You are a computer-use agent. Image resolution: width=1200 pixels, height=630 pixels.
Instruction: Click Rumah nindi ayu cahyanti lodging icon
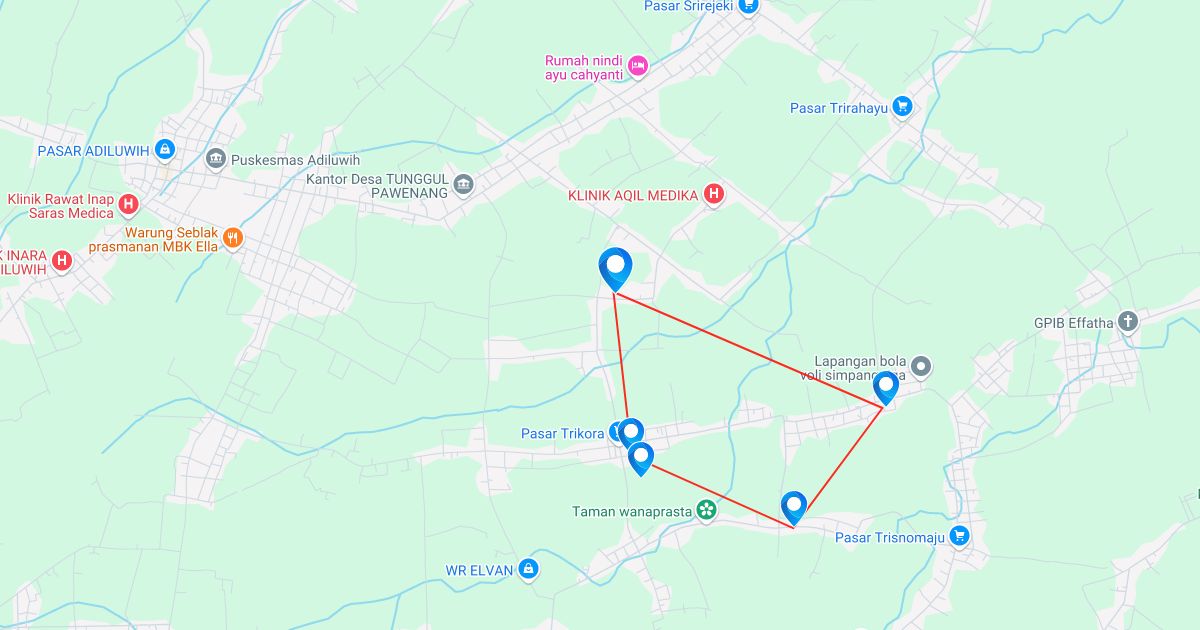point(638,67)
